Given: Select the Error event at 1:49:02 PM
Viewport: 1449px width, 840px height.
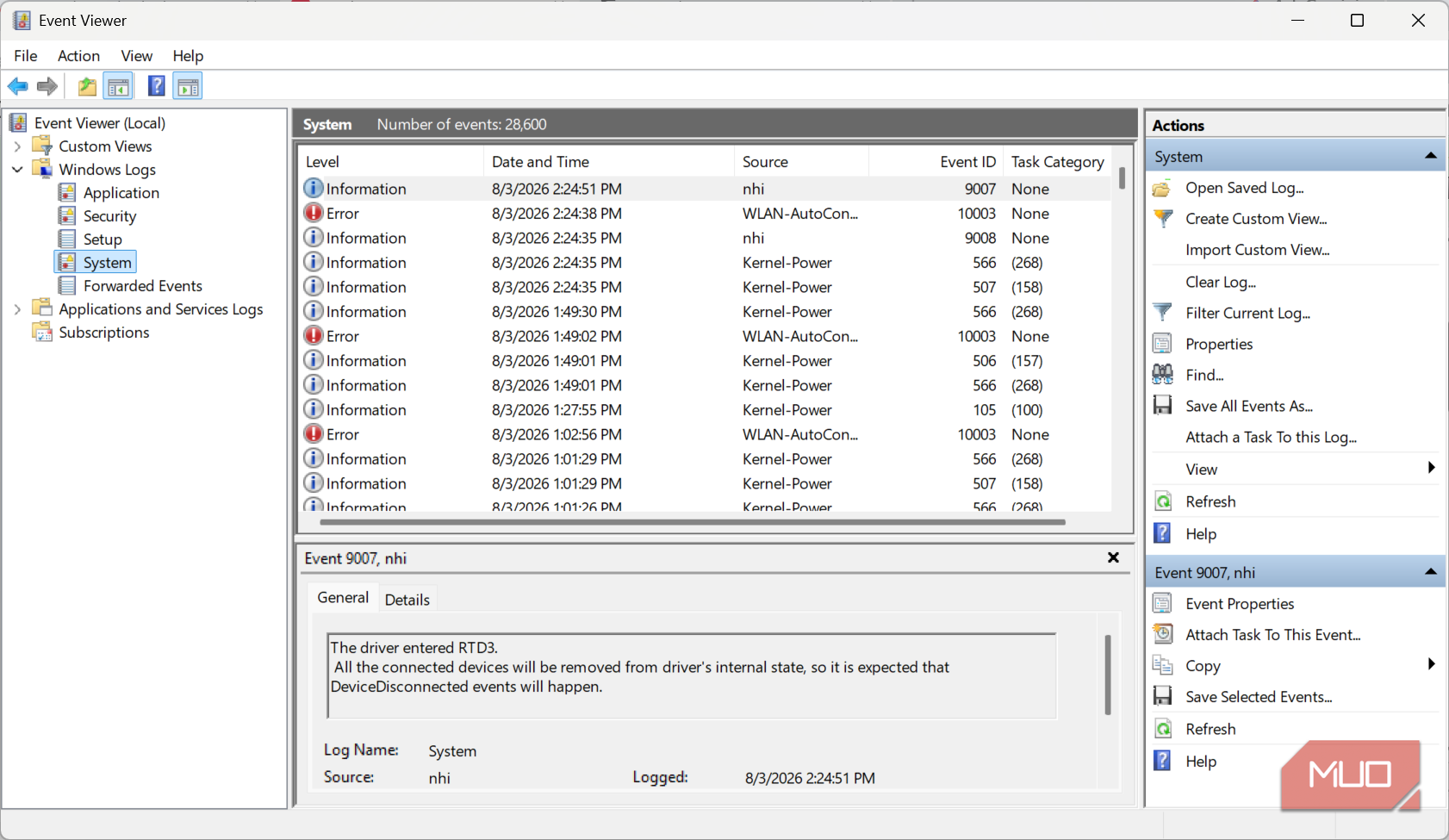Looking at the screenshot, I should click(x=705, y=336).
